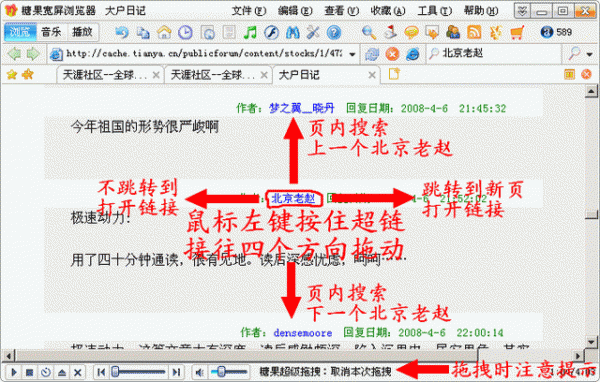
Task: Skip to the previous track button
Action: coord(101,372)
